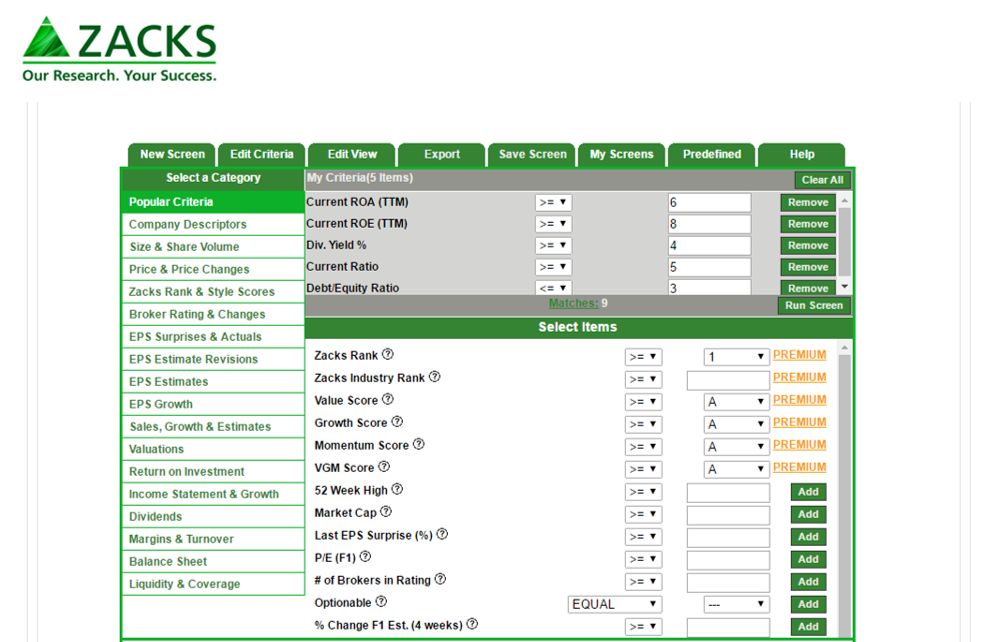Expand operator dropdown for 52 Week High

tap(643, 492)
